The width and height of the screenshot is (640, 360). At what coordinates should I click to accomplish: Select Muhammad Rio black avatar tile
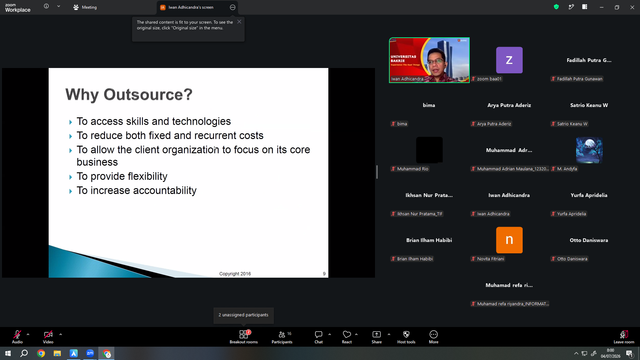(429, 150)
